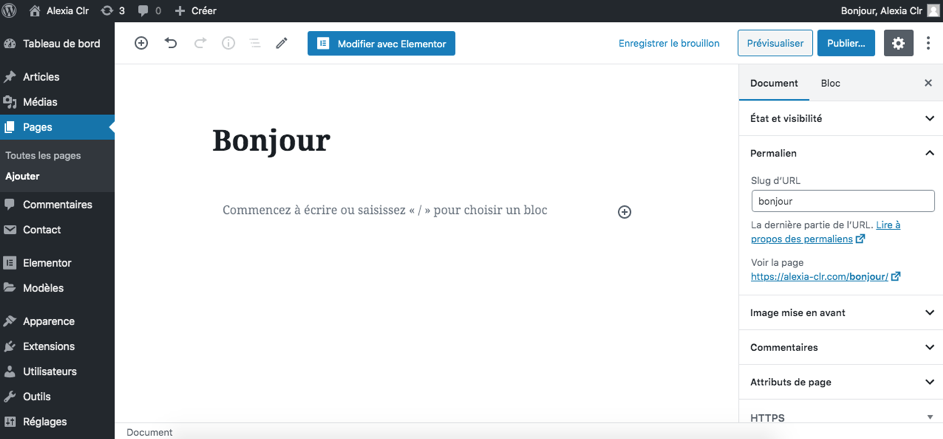Click the Prévisualiser button
Viewport: 943px width, 439px height.
[x=775, y=43]
